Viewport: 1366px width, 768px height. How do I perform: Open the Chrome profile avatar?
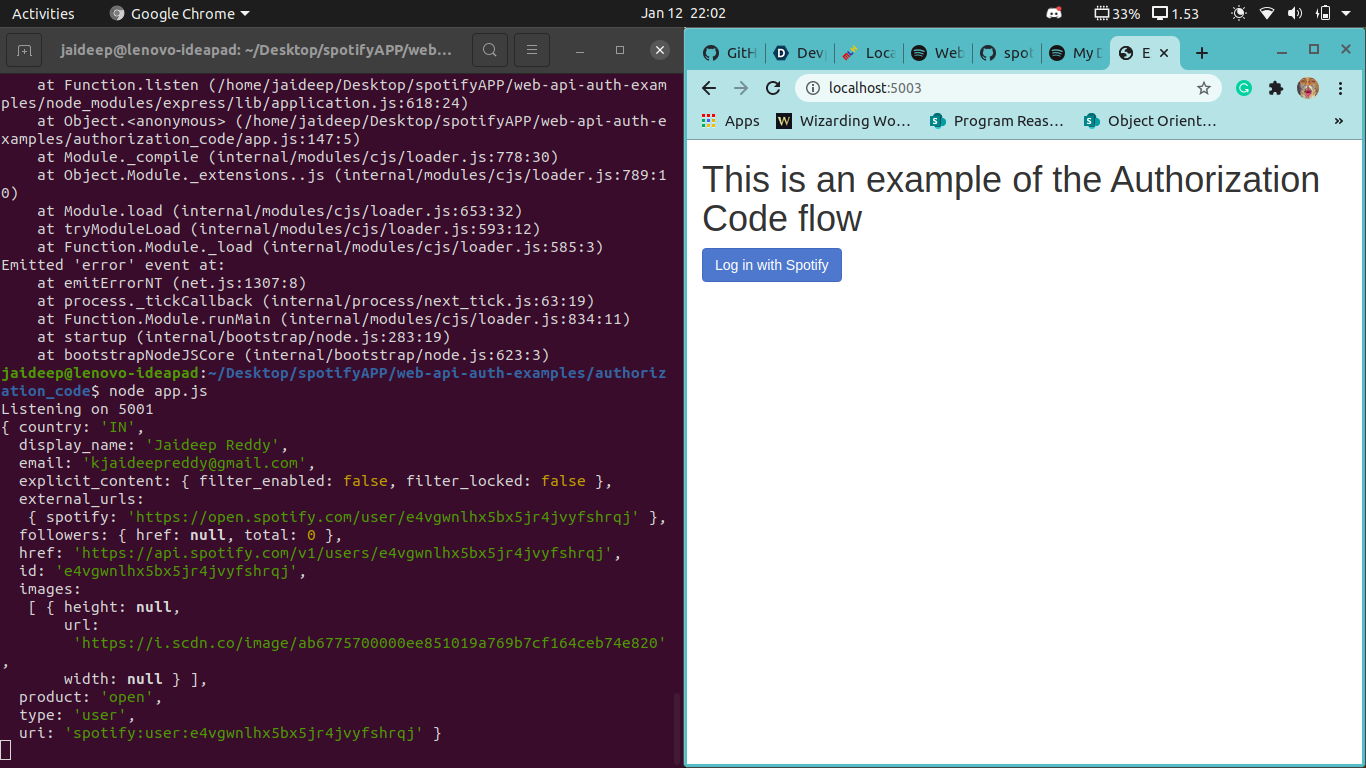[1308, 88]
